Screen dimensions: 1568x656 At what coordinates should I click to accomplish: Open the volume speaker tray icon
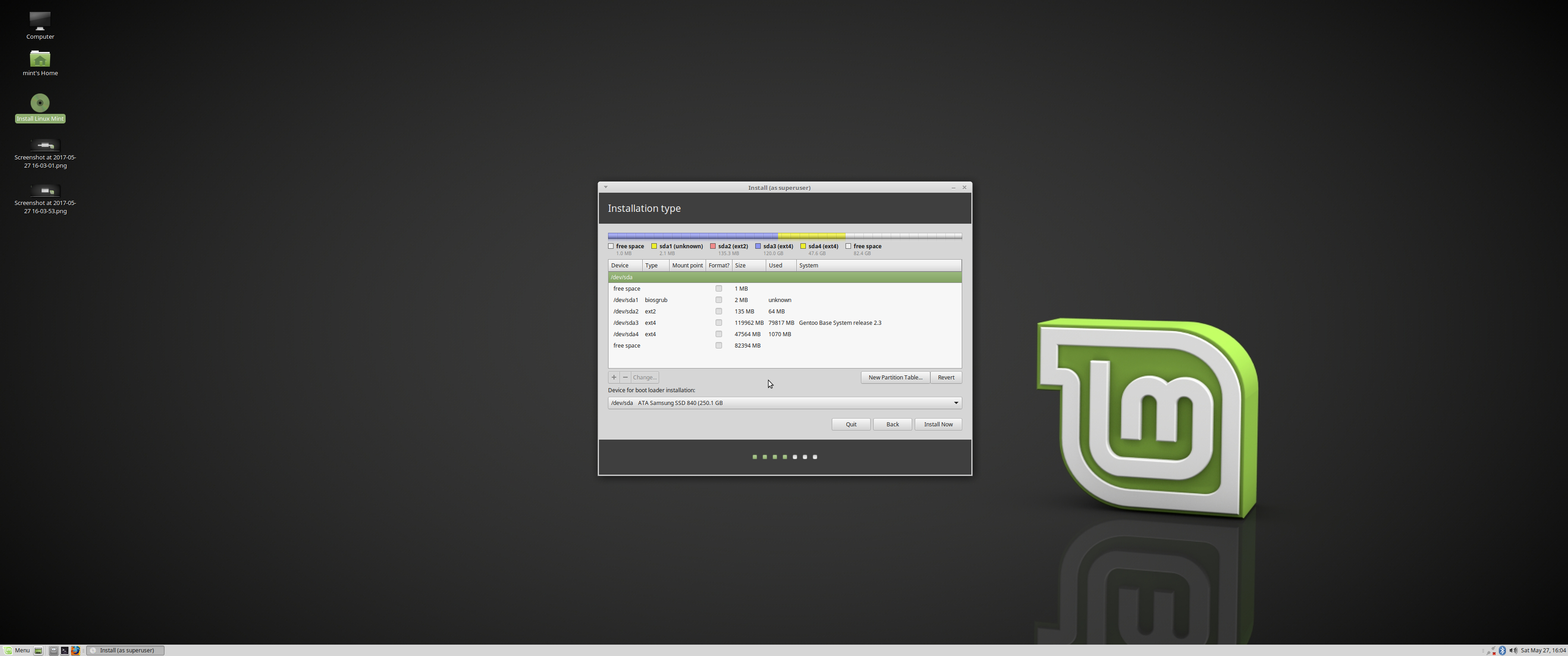point(1513,651)
